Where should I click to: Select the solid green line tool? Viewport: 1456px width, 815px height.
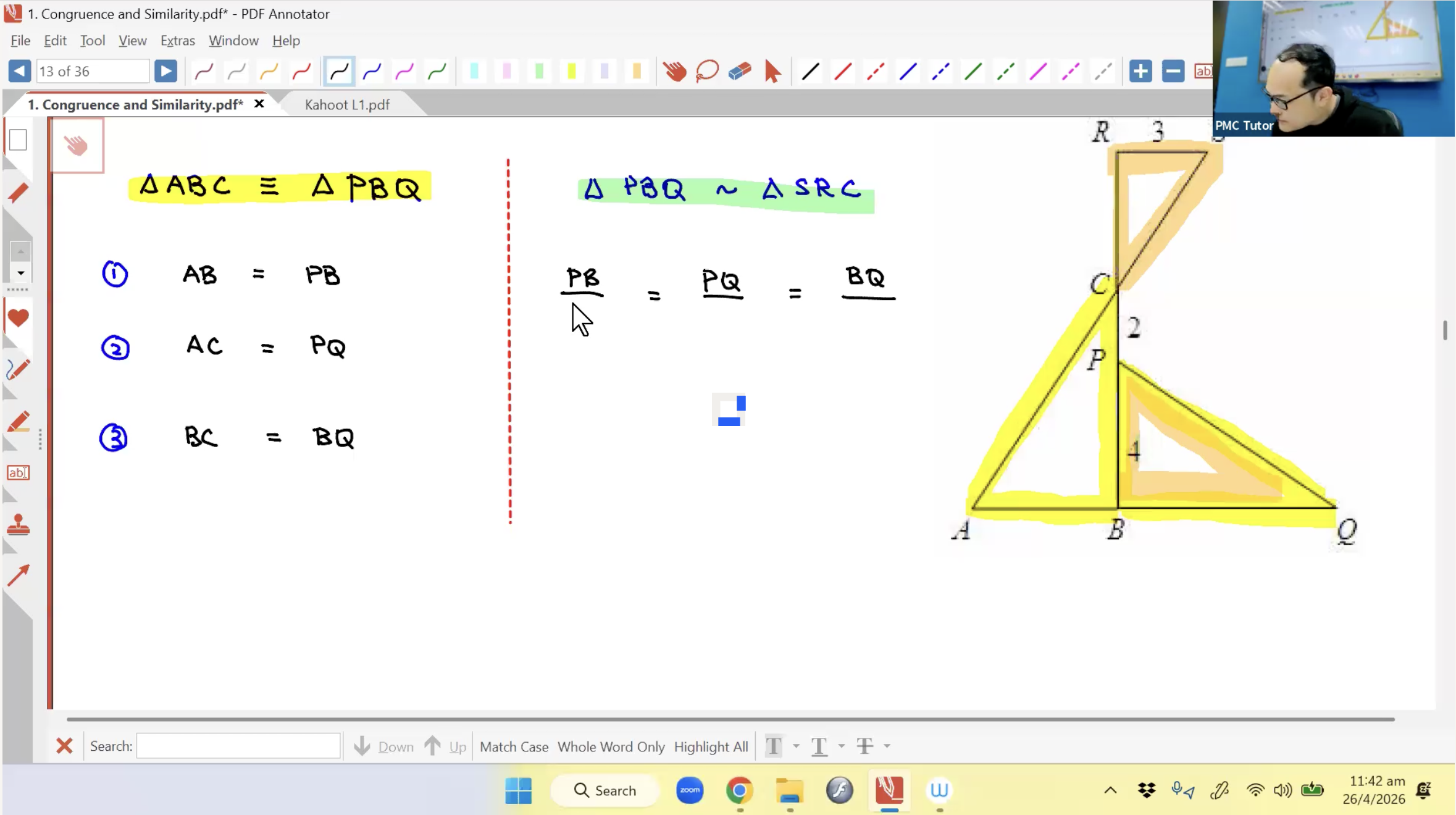tap(973, 72)
